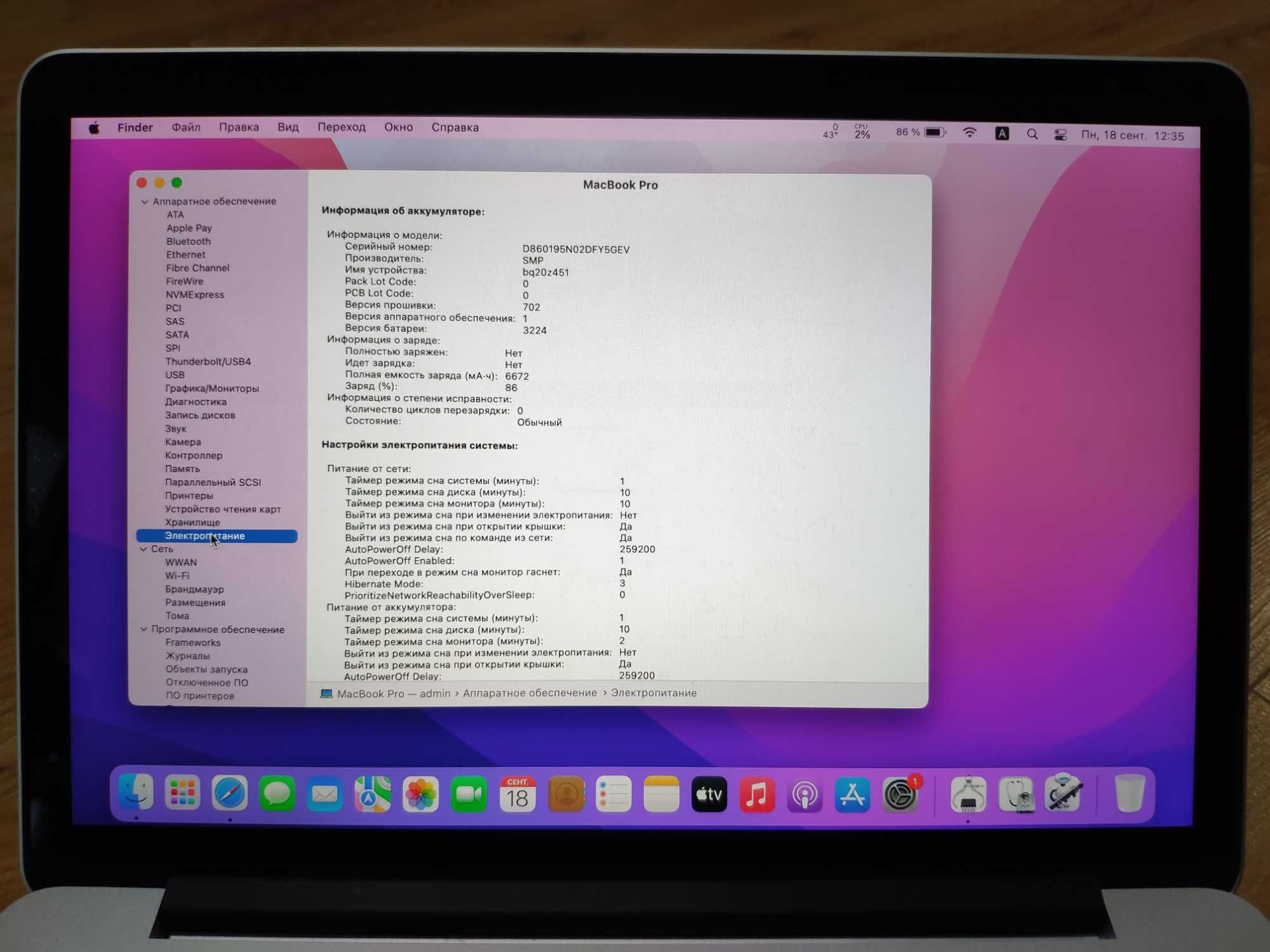This screenshot has width=1270, height=952.
Task: Open the Переход menu
Action: (342, 128)
